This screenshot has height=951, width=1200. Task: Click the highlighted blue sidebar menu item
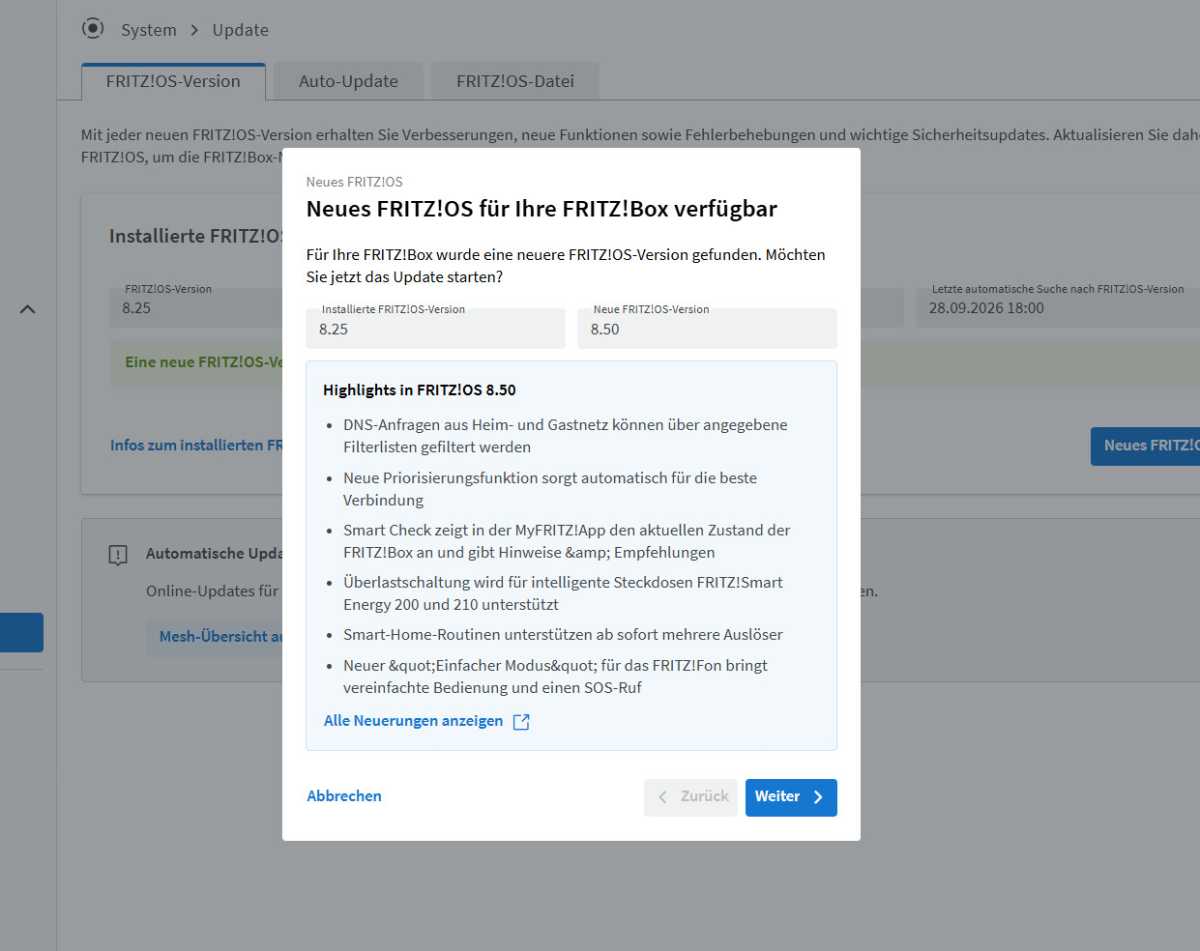point(21,633)
